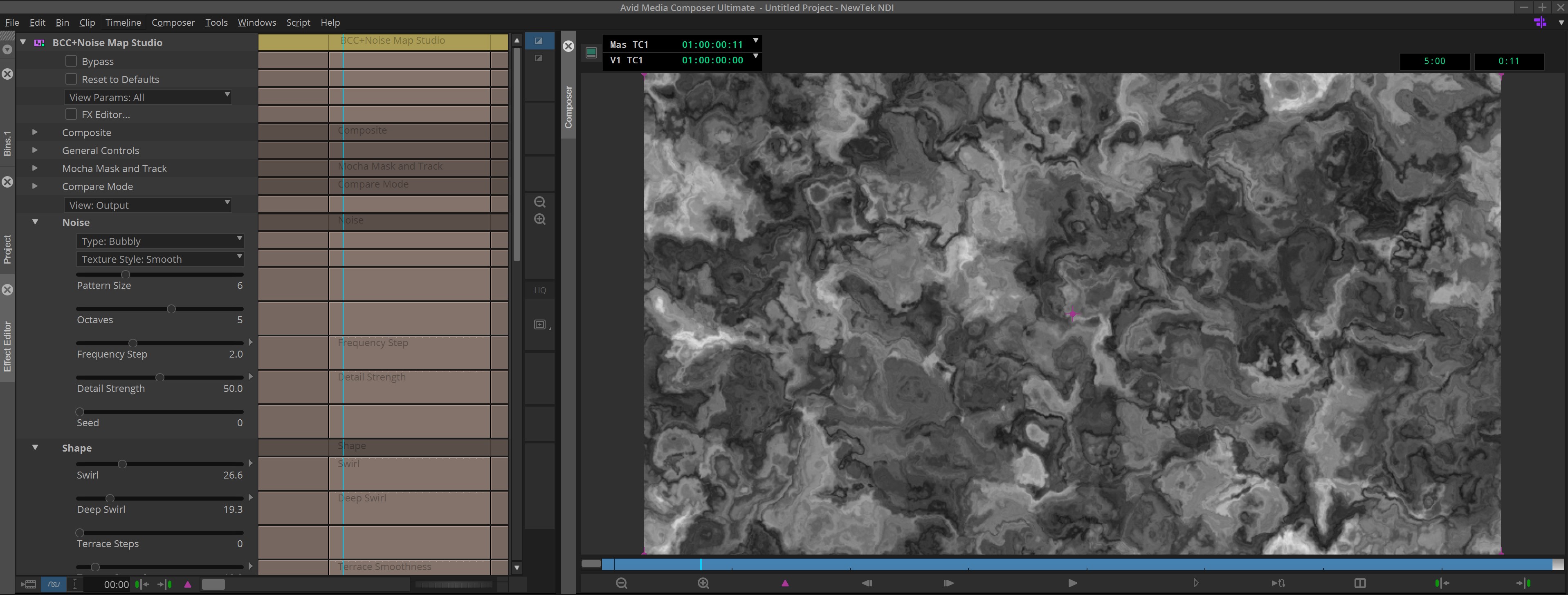Check the FX Editor... box
The height and width of the screenshot is (595, 1568).
pos(71,114)
